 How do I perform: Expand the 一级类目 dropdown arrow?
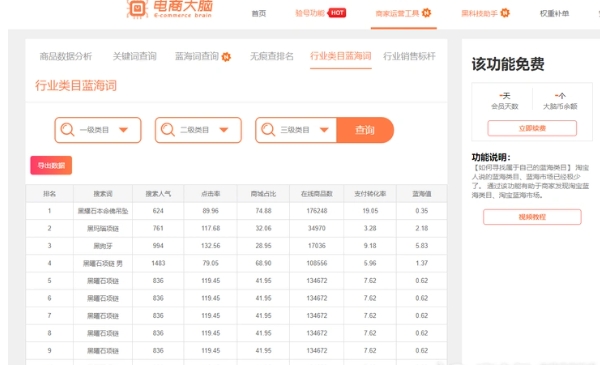tap(123, 130)
